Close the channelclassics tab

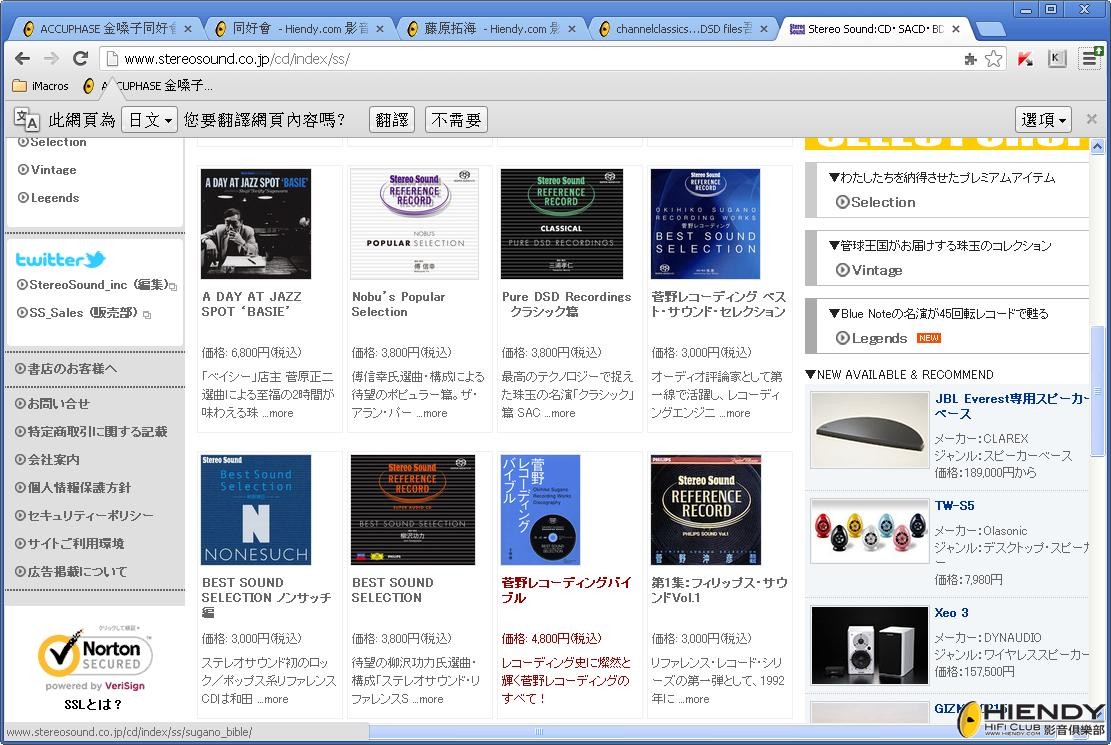click(x=764, y=29)
